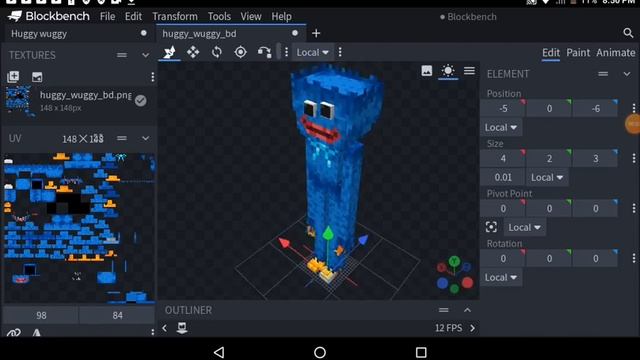Collapse the Element panel chevron
Screen dimensions: 640x360
click(x=627, y=74)
